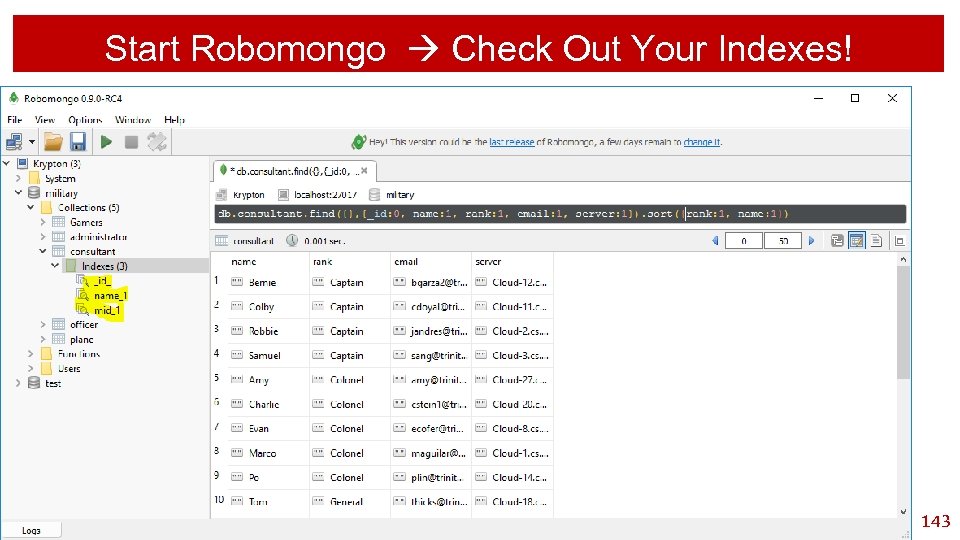Expand the test database node
960x540 pixels.
[x=18, y=383]
